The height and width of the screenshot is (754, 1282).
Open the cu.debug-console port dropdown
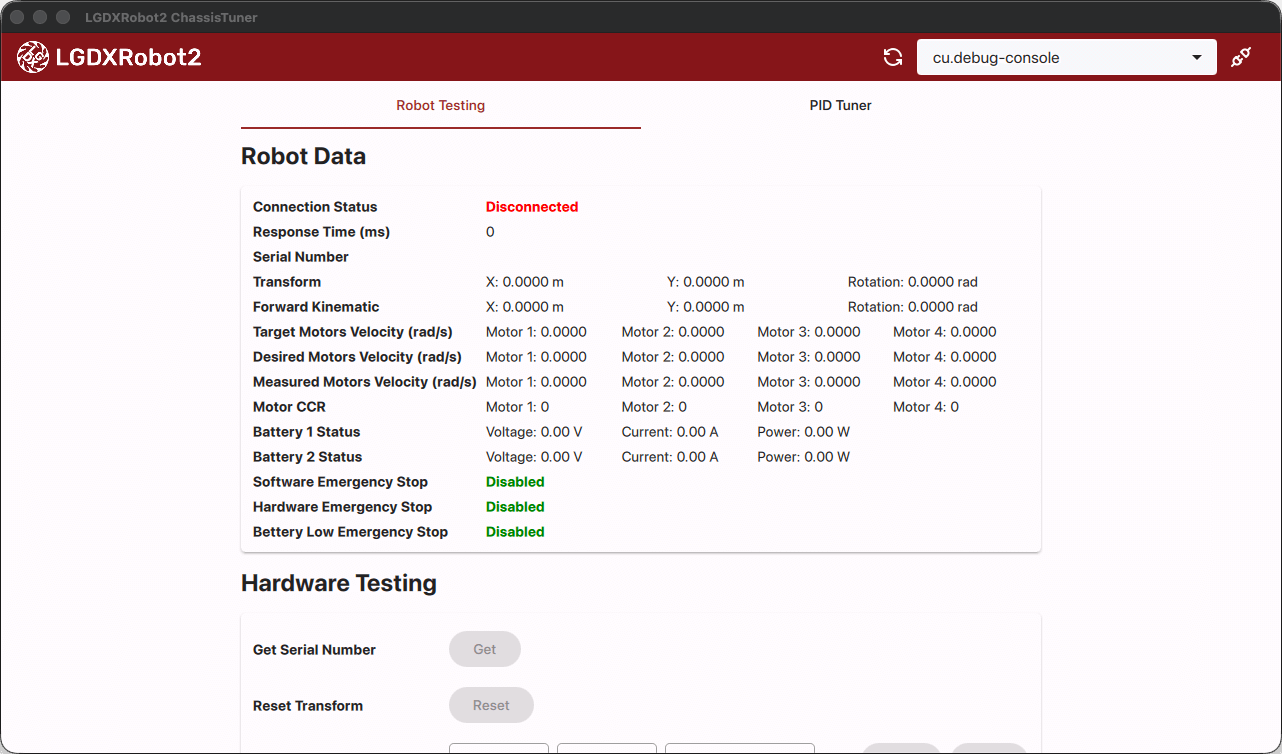pyautogui.click(x=1066, y=57)
